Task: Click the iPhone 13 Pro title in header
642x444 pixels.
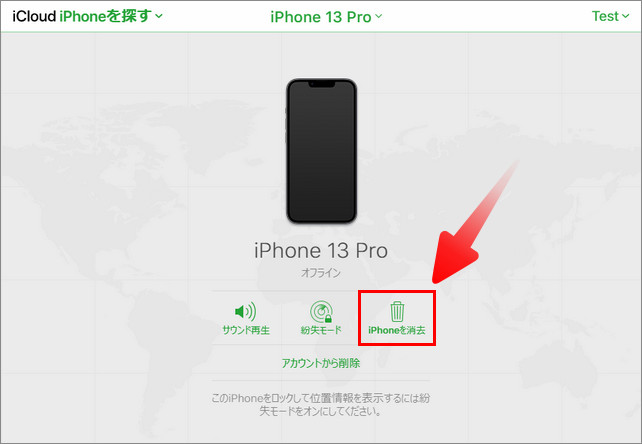Action: click(x=321, y=17)
